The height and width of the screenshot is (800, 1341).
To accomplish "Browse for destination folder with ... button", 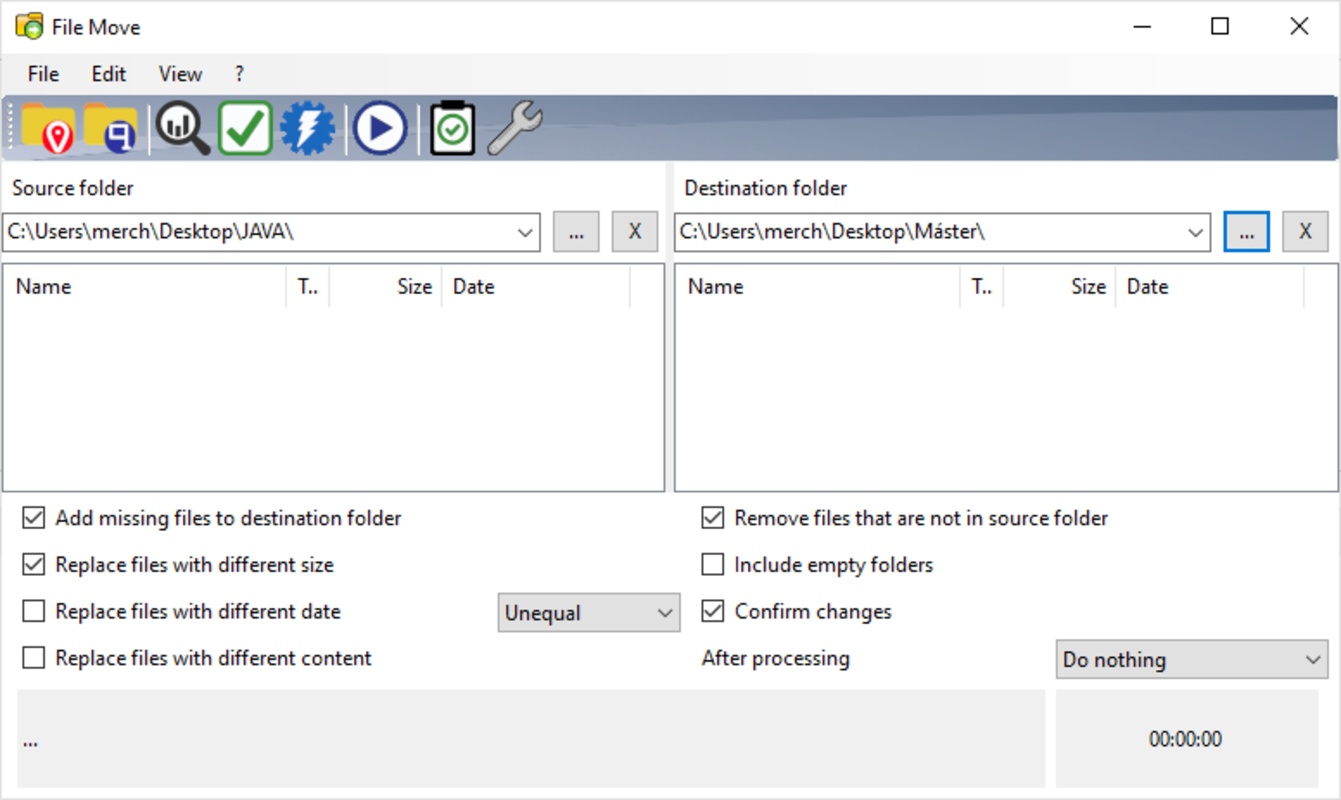I will [1246, 232].
